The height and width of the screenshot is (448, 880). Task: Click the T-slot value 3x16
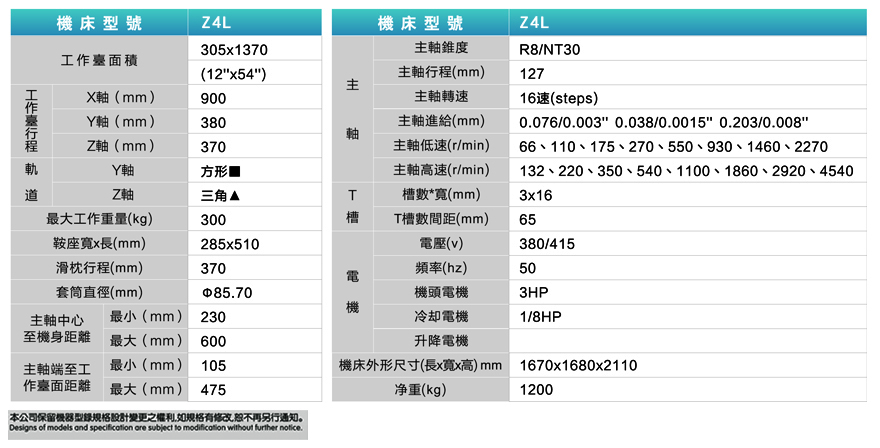coord(536,195)
